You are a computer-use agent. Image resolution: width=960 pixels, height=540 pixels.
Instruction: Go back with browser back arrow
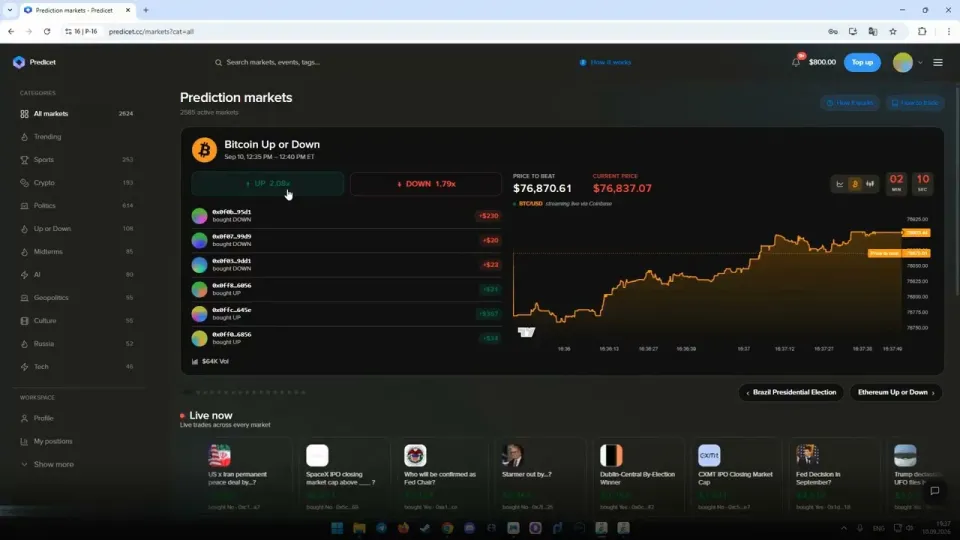pos(11,31)
